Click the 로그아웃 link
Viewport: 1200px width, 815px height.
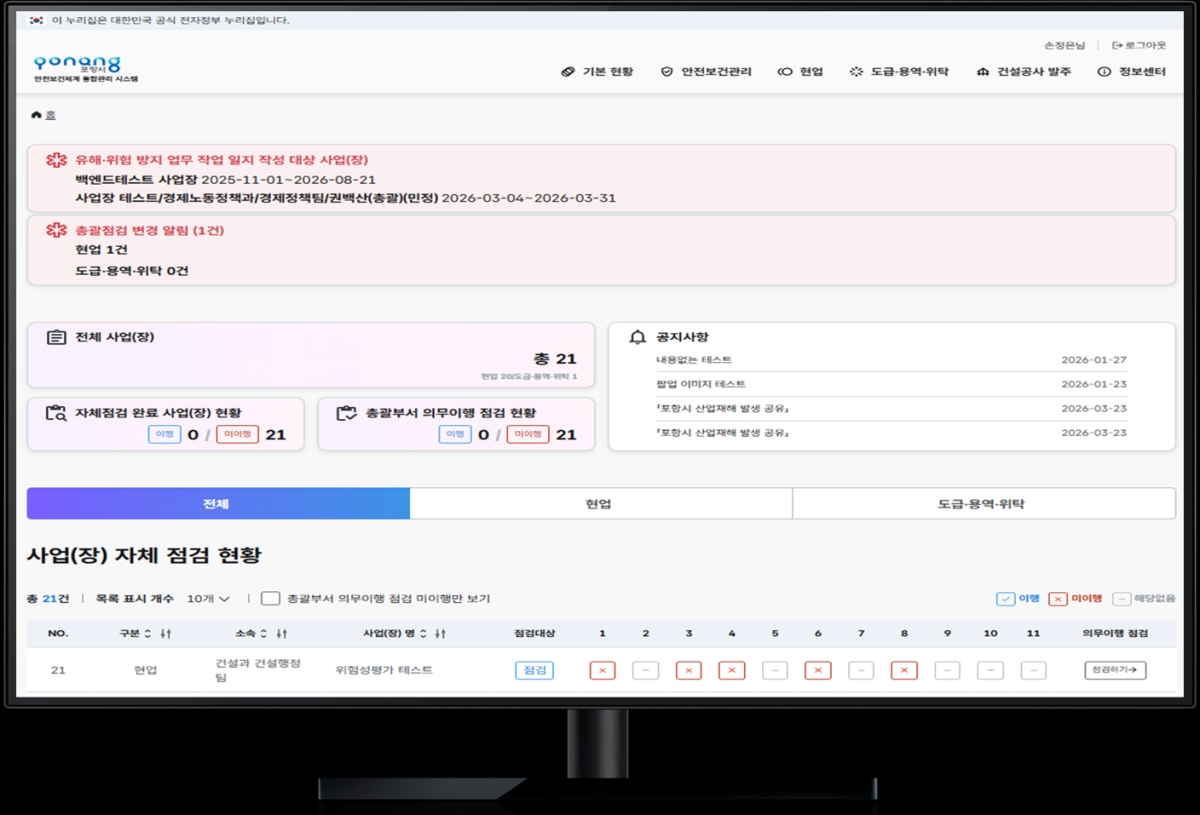[x=1139, y=45]
